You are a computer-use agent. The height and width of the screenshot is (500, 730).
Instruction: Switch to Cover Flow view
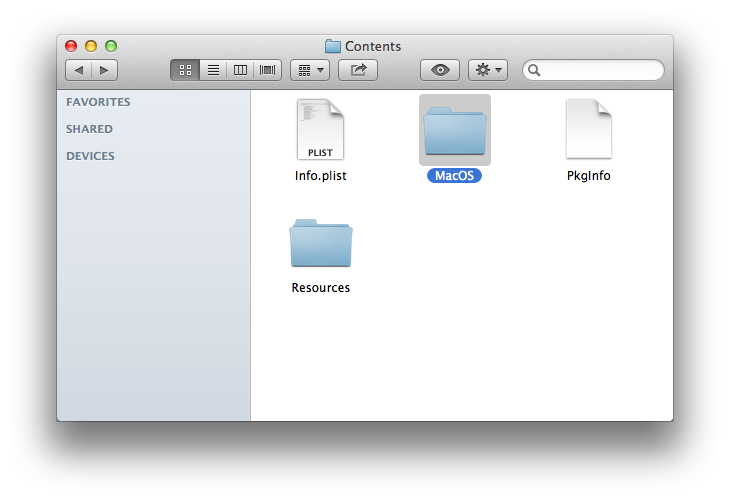267,70
